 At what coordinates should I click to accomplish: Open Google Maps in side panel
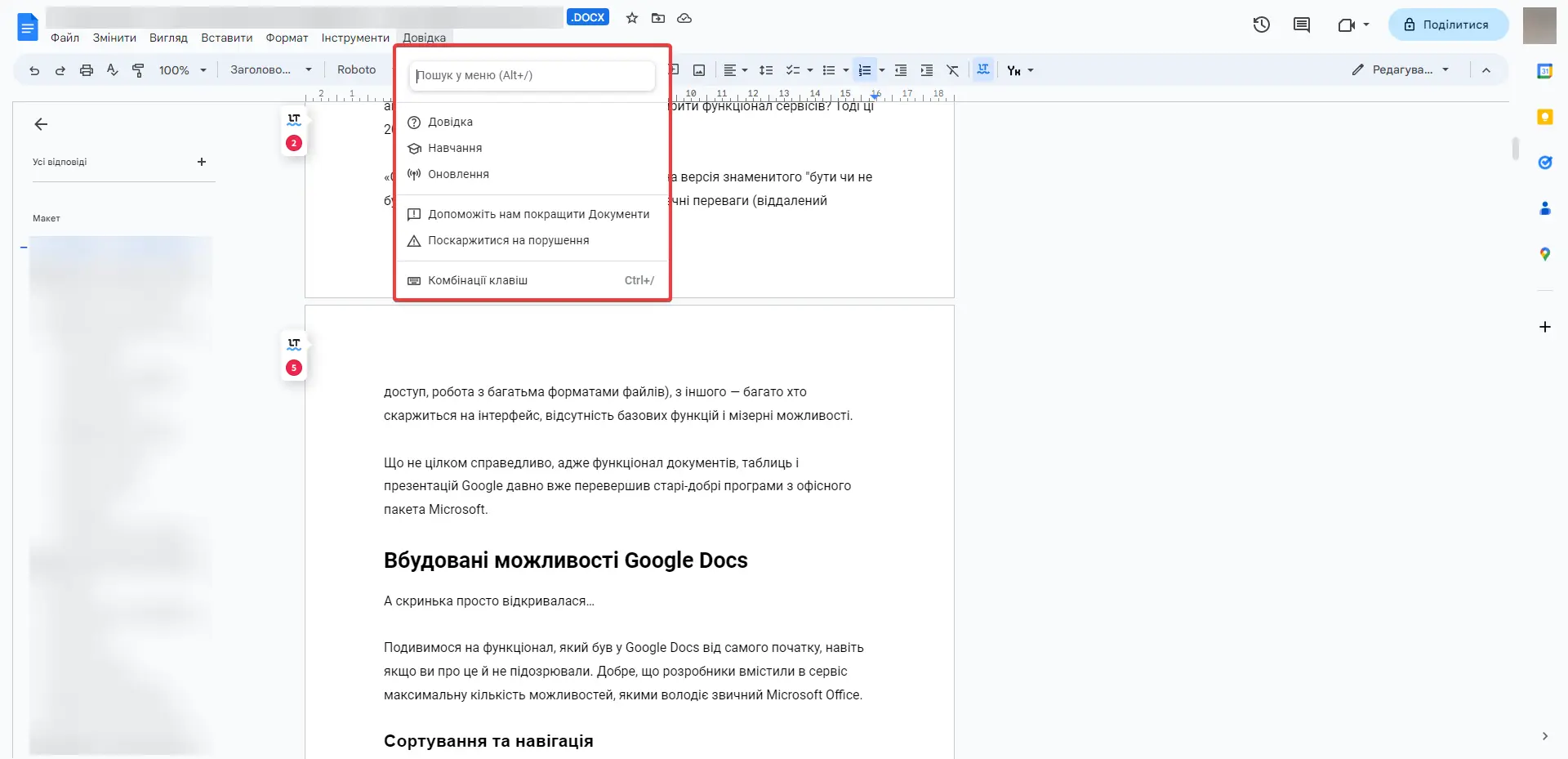[x=1545, y=254]
